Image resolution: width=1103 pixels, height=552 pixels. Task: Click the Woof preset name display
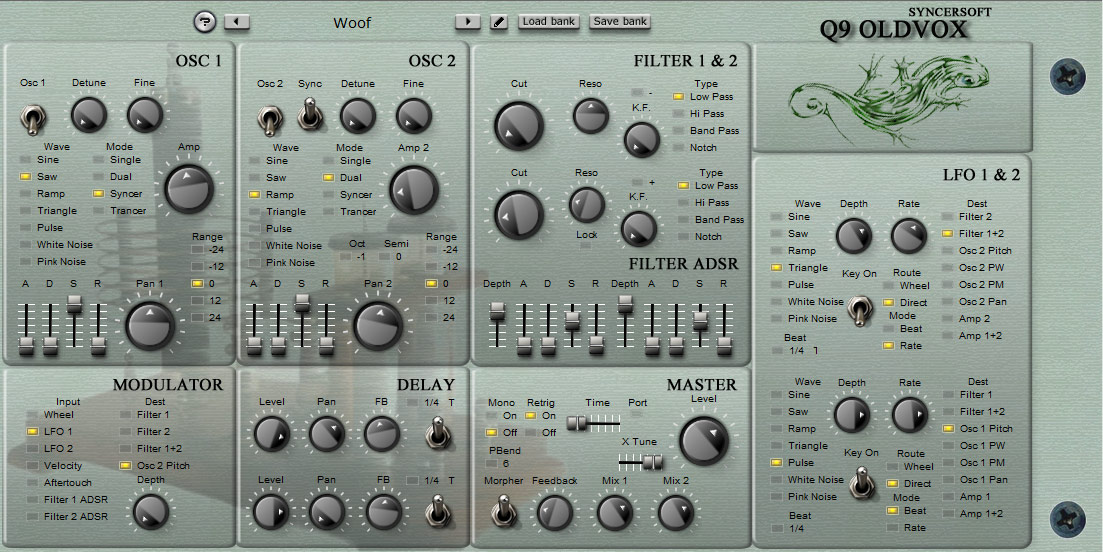pyautogui.click(x=352, y=23)
